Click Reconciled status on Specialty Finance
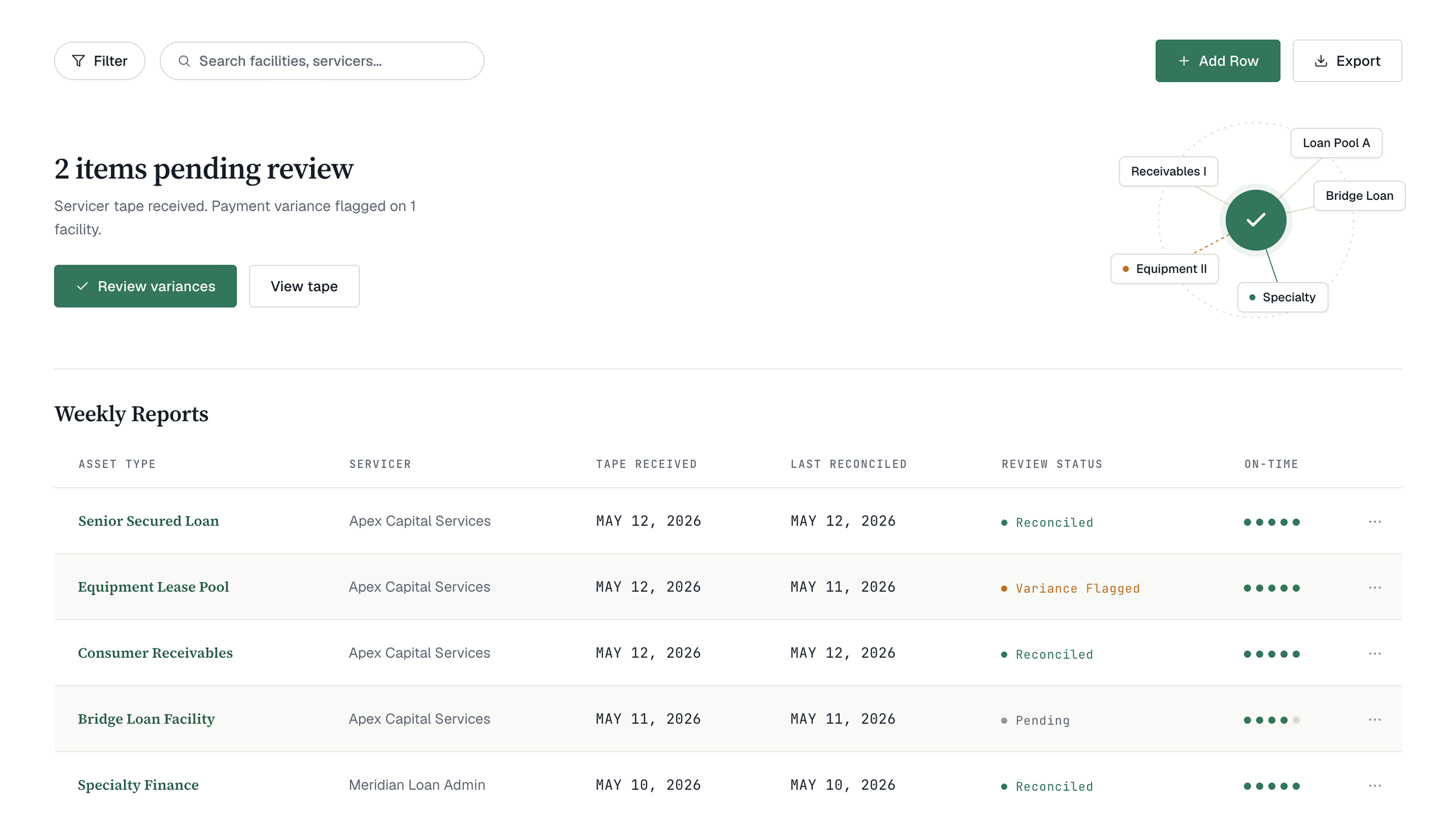 [x=1047, y=786]
